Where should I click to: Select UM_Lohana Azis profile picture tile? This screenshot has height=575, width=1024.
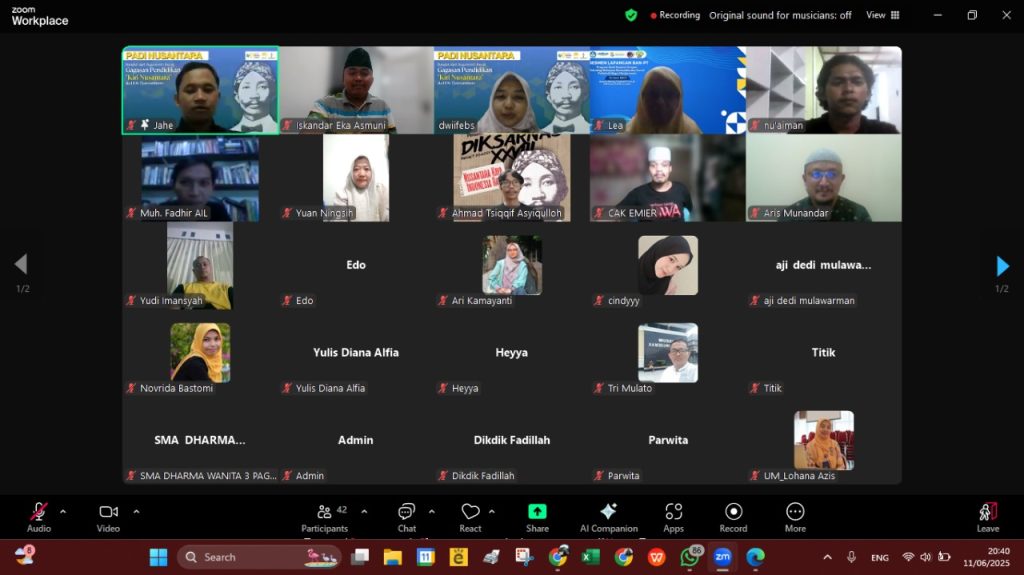[824, 440]
